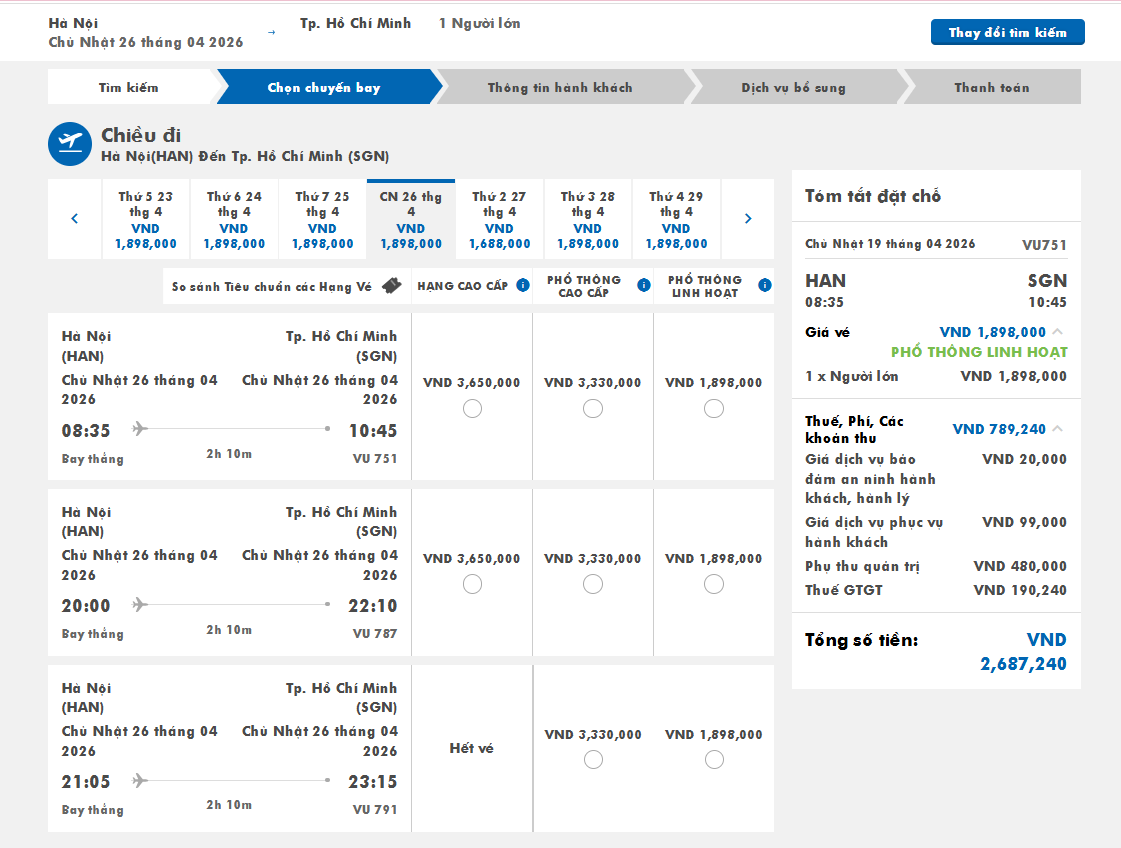The width and height of the screenshot is (1121, 848).
Task: Click the route arrow between Hà Nội and Hồ Chí Minh
Action: (271, 32)
